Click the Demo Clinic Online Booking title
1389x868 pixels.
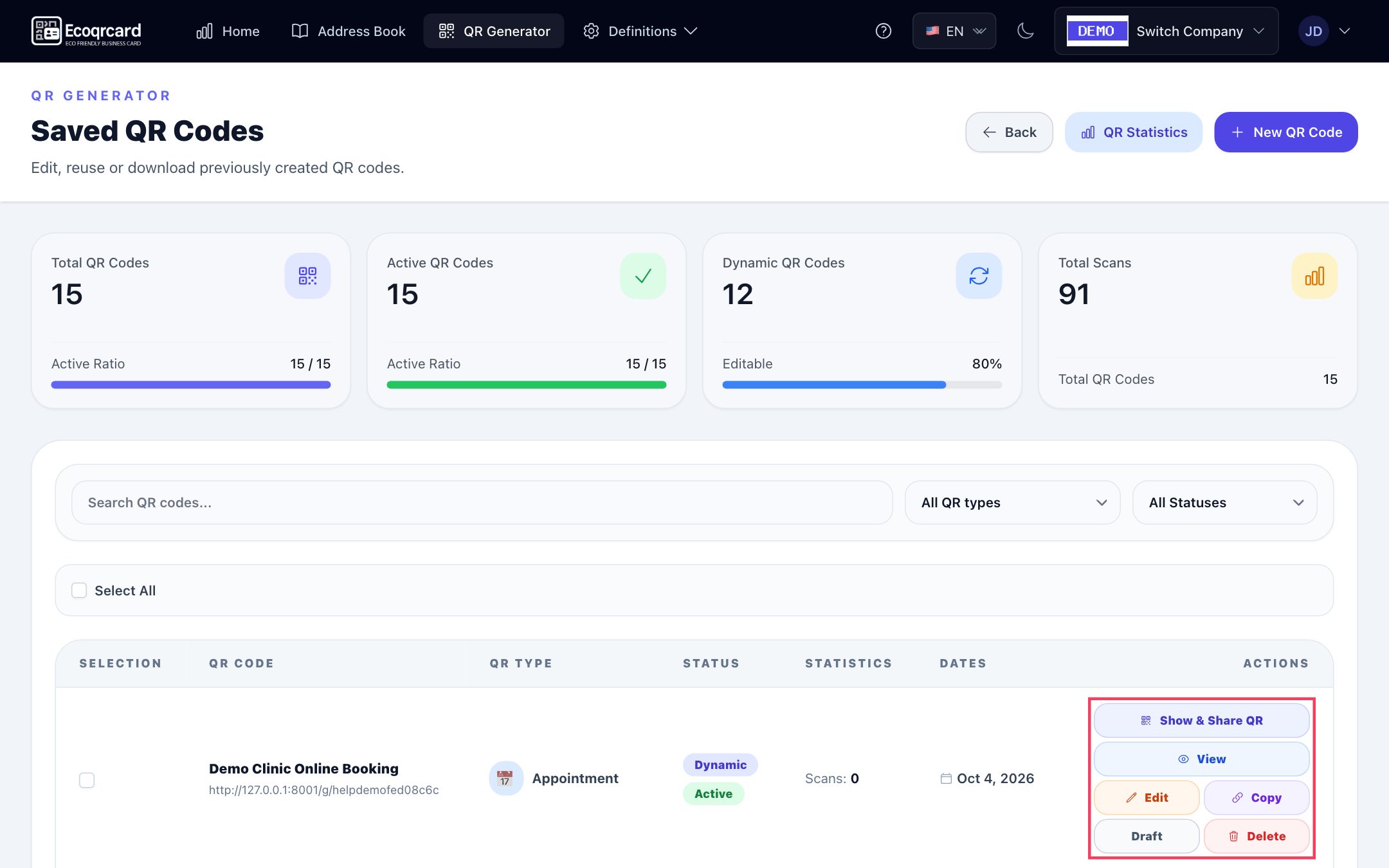[x=304, y=769]
